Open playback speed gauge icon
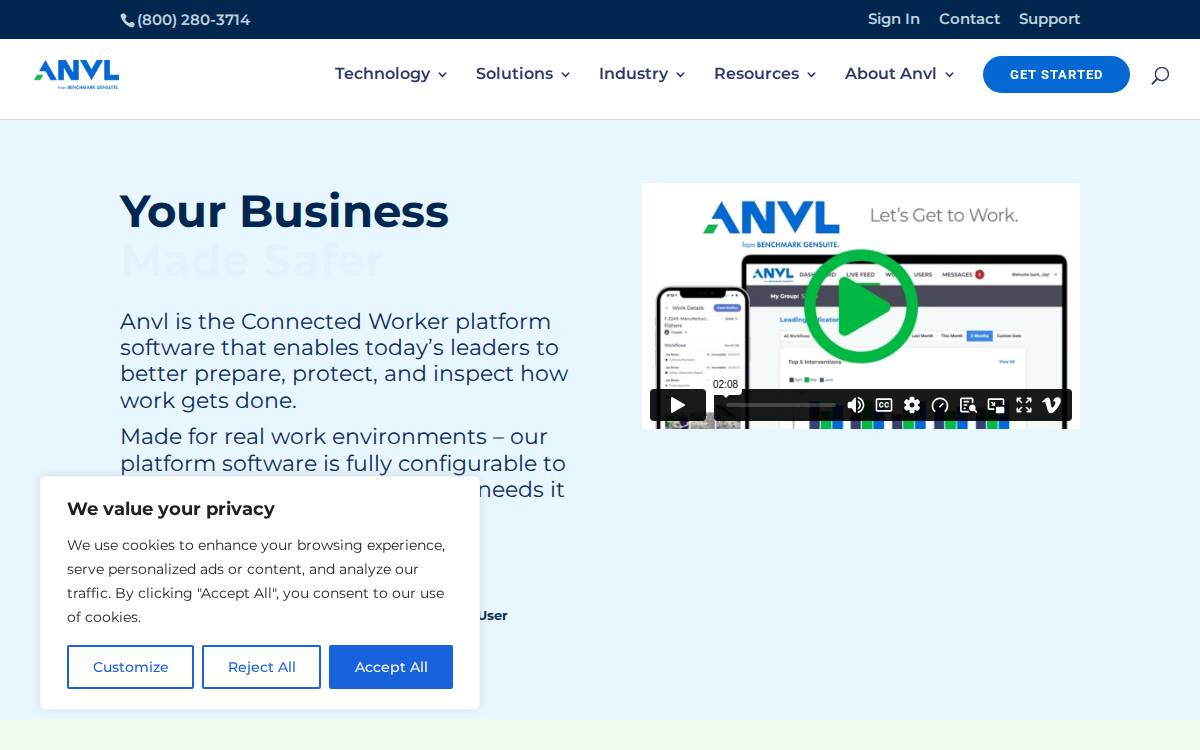The width and height of the screenshot is (1200, 750). 940,405
